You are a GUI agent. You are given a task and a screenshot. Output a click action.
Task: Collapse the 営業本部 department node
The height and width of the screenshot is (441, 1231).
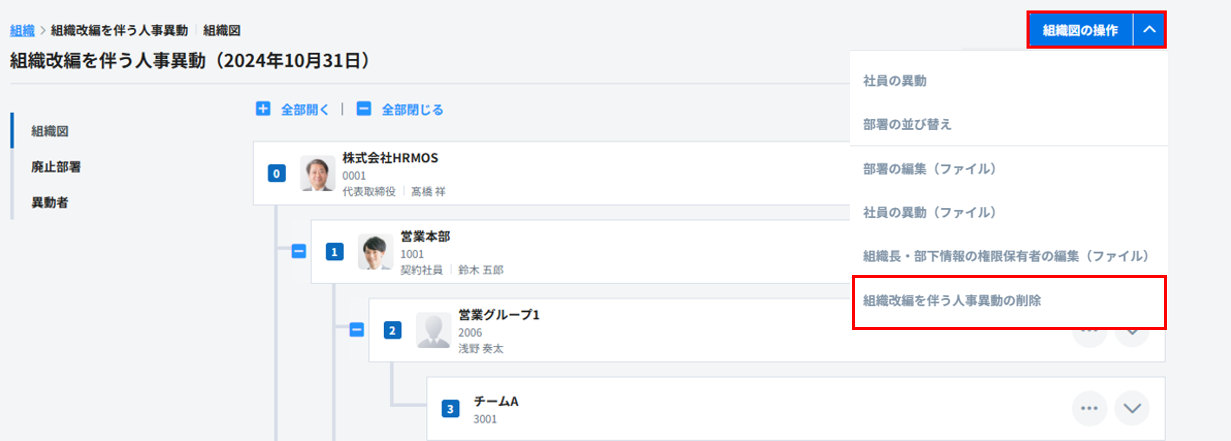(x=298, y=252)
